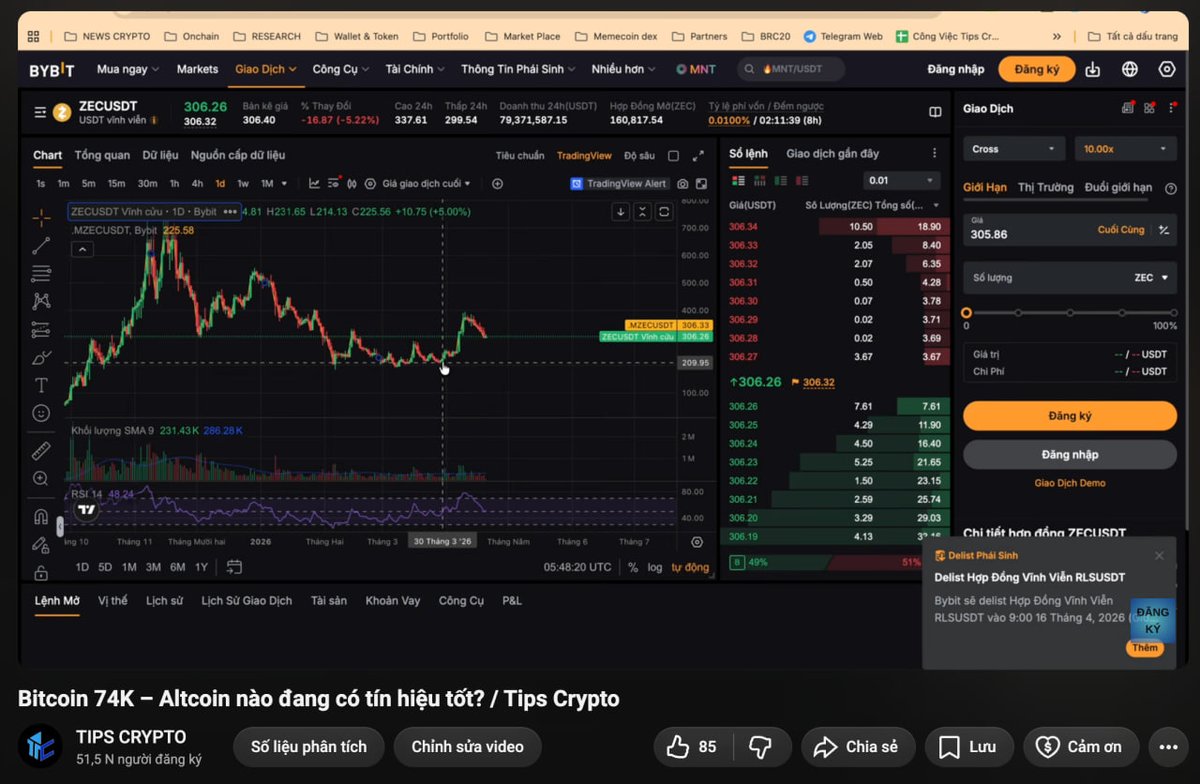Open the header settings gear icon
The height and width of the screenshot is (784, 1200).
(1167, 69)
